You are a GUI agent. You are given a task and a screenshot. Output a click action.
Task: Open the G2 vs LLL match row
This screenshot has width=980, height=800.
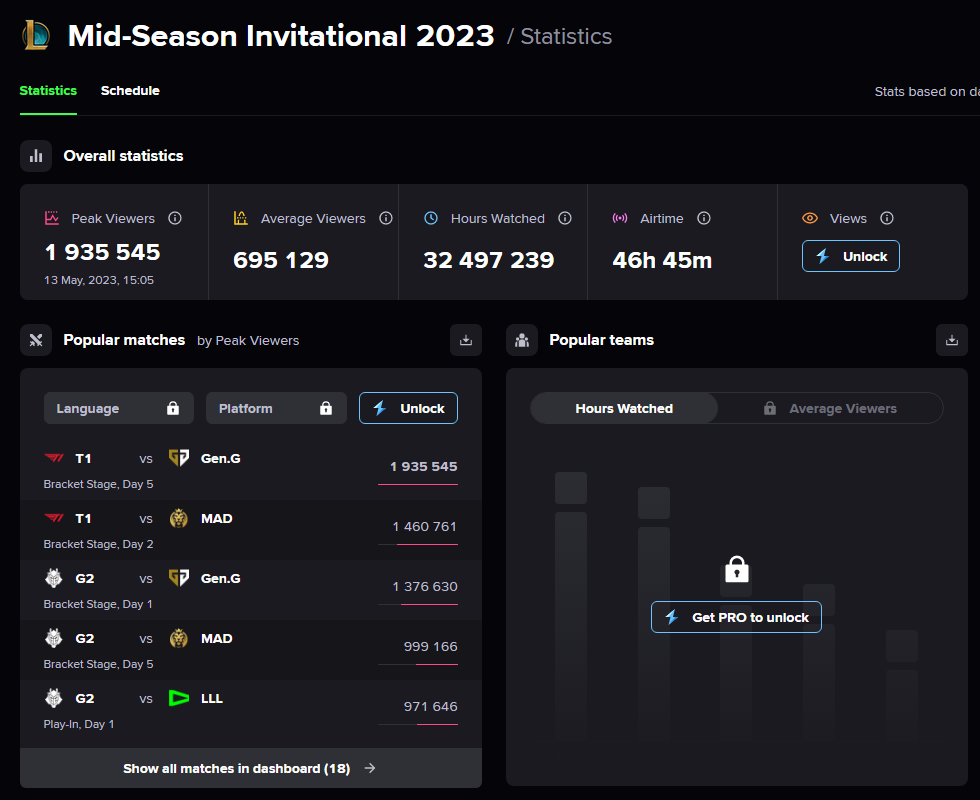(251, 710)
